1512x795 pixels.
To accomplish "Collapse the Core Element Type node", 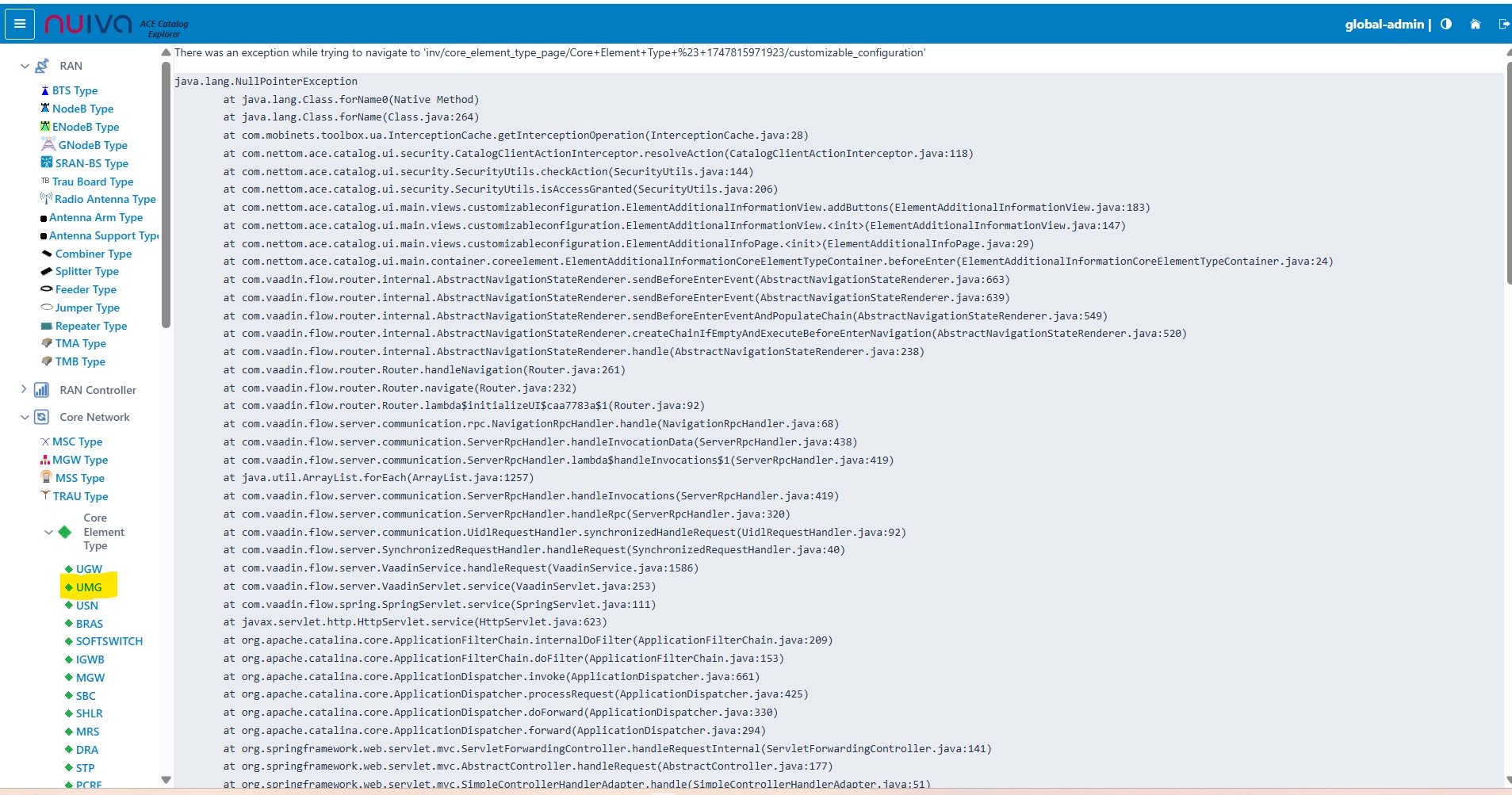I will 48,532.
